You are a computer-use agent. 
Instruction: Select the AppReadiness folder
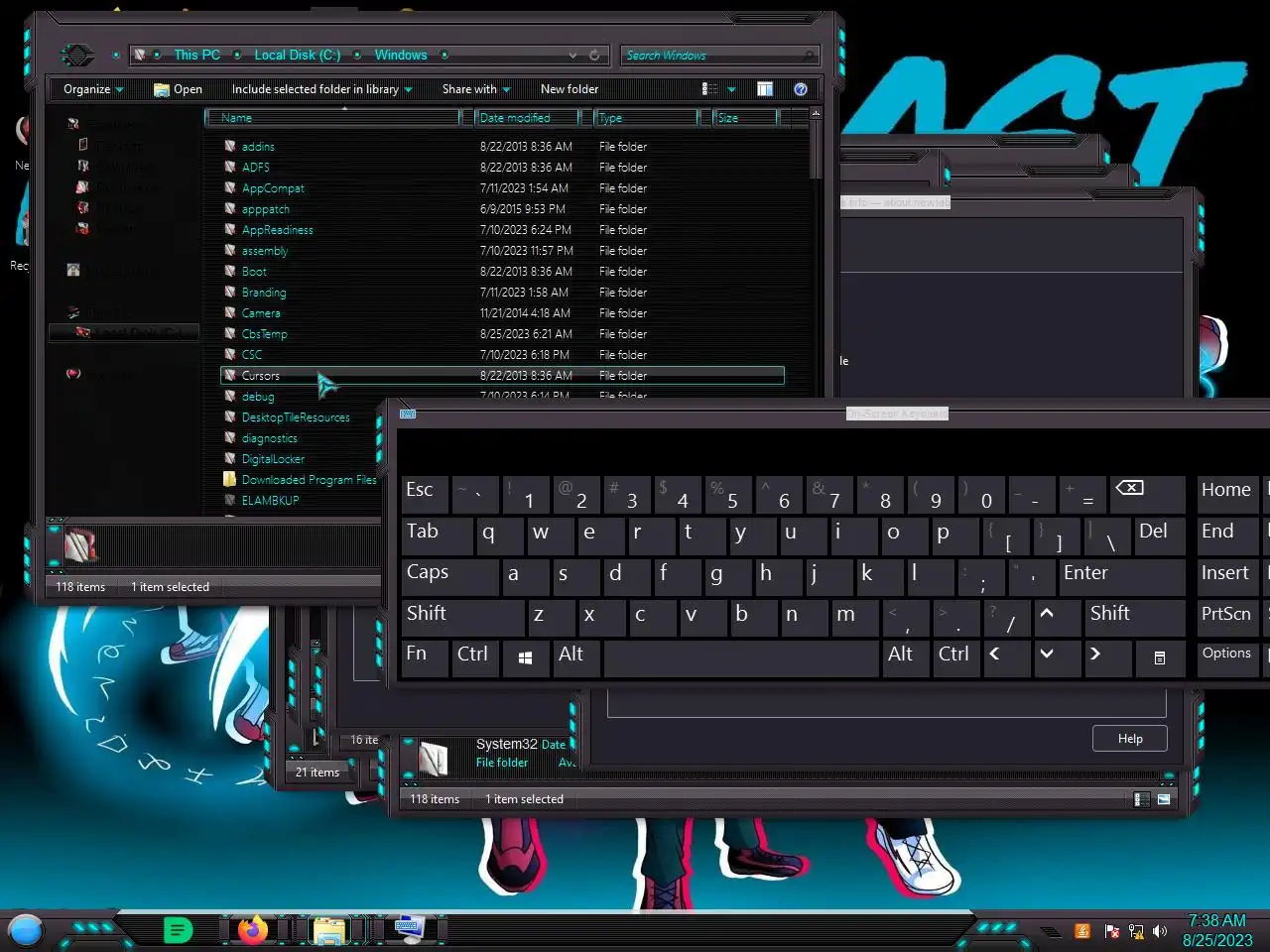(x=277, y=230)
